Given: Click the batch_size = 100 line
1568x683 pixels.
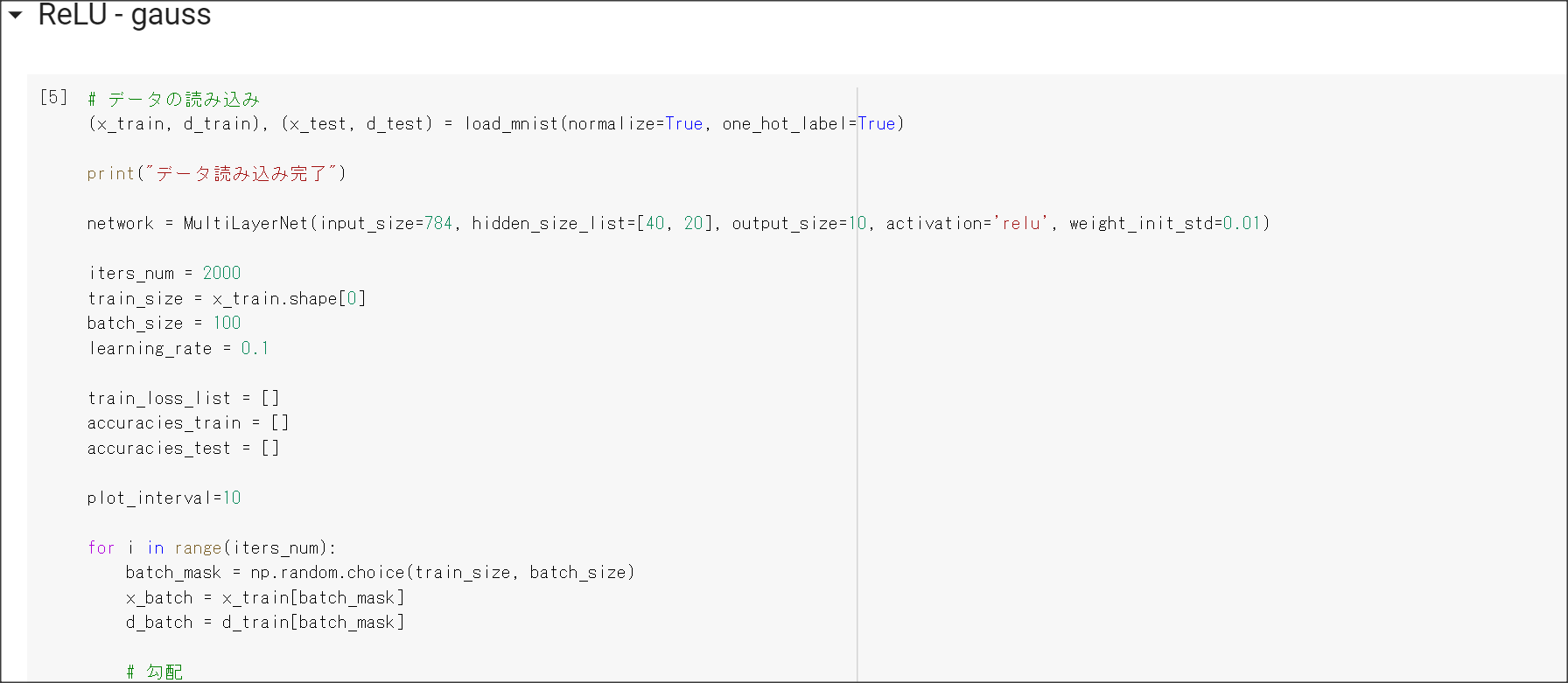Looking at the screenshot, I should (164, 324).
